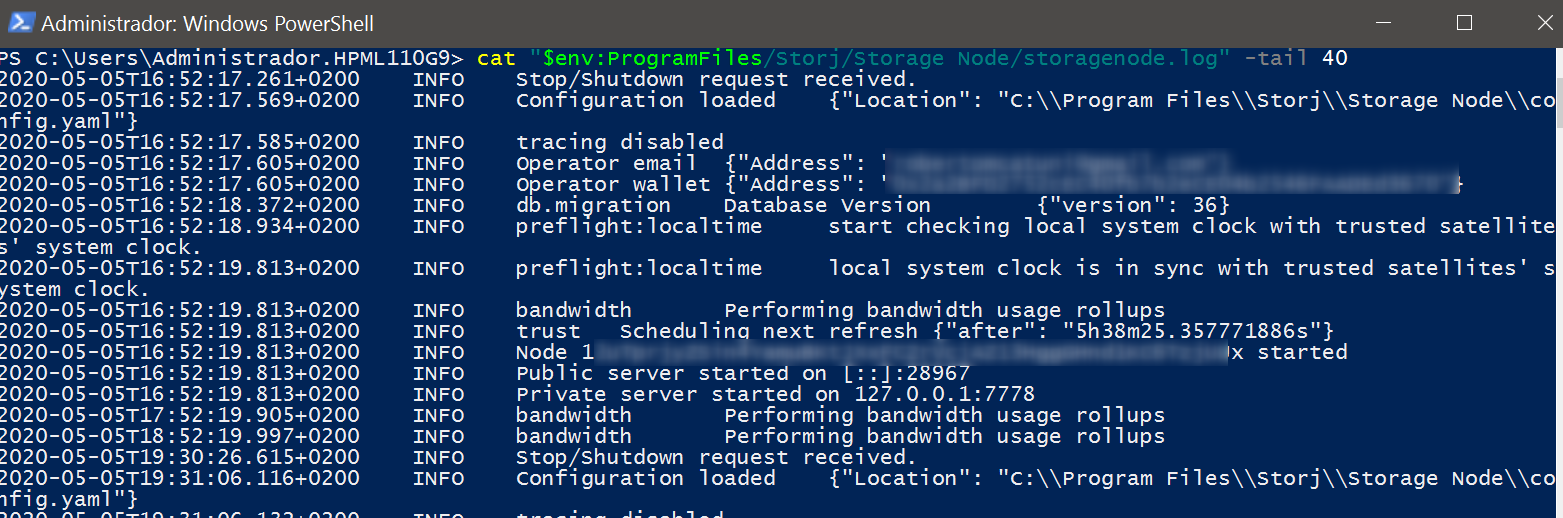
Task: Click the 'Database Version' log text
Action: tap(827, 205)
